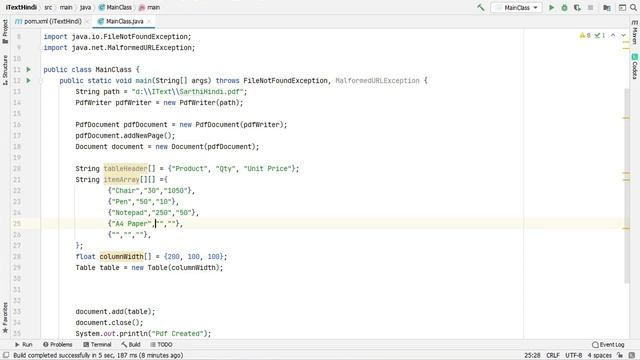Click the java breadcrumb in navigation bar
Viewport: 640px width, 360px height.
click(85, 7)
